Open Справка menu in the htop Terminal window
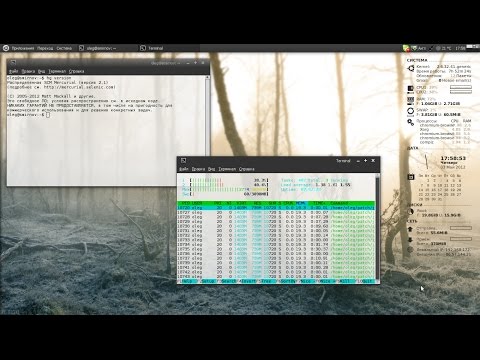Screen dimensions: 480x360 246,169
